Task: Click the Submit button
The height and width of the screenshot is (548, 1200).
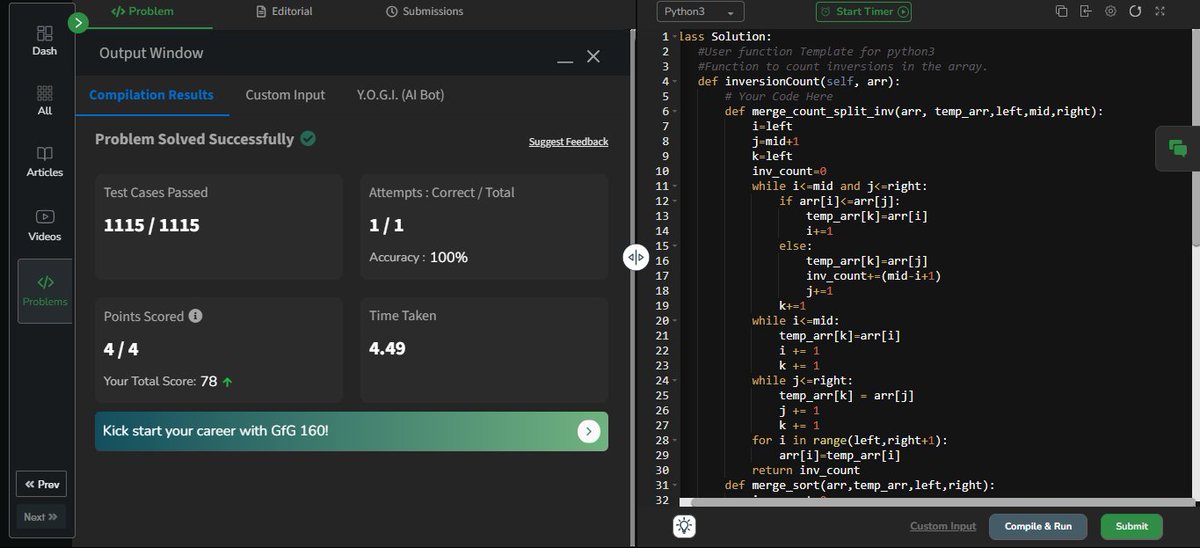Action: coord(1131,526)
